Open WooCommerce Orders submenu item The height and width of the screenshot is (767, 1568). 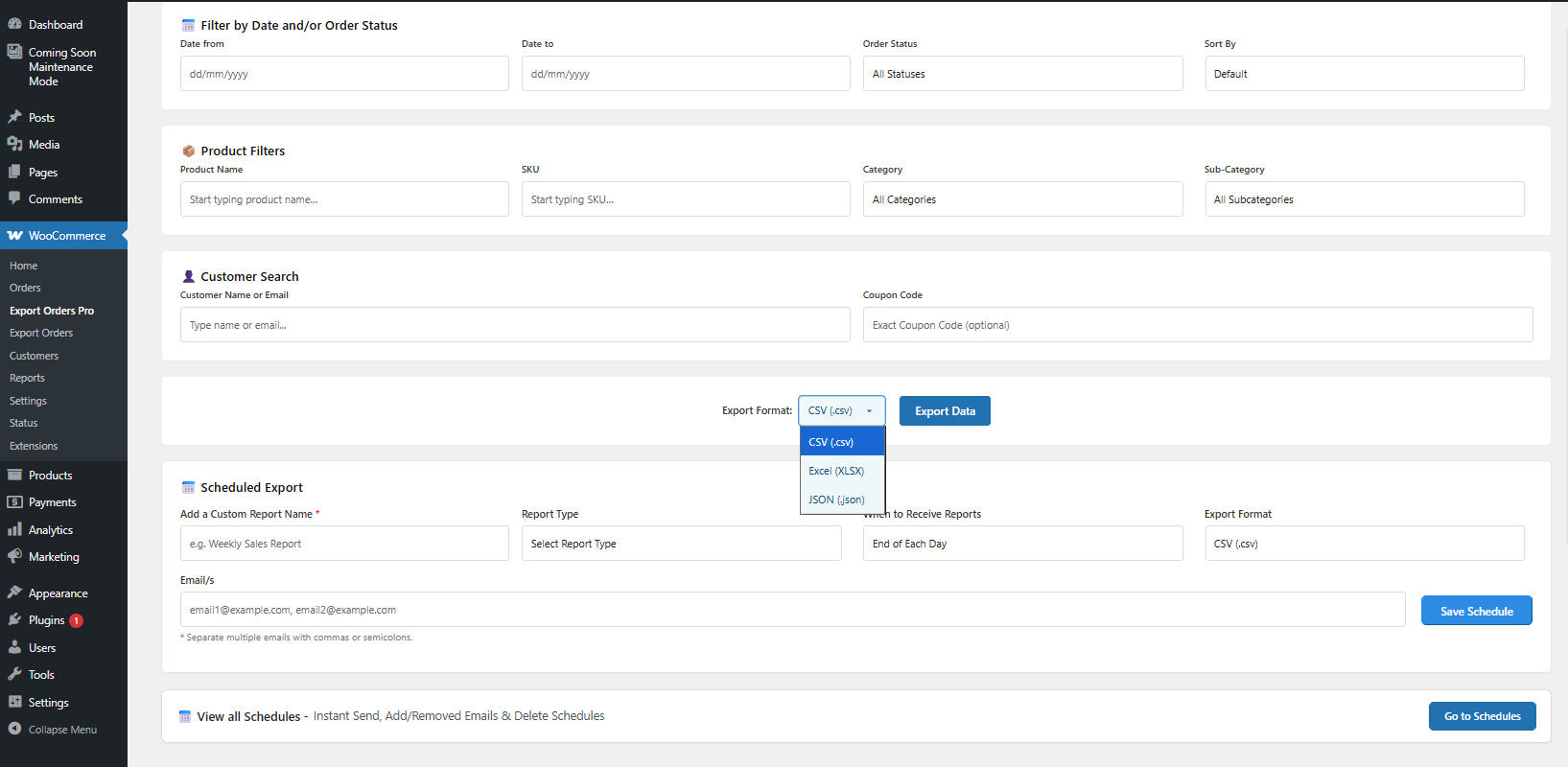coord(25,288)
